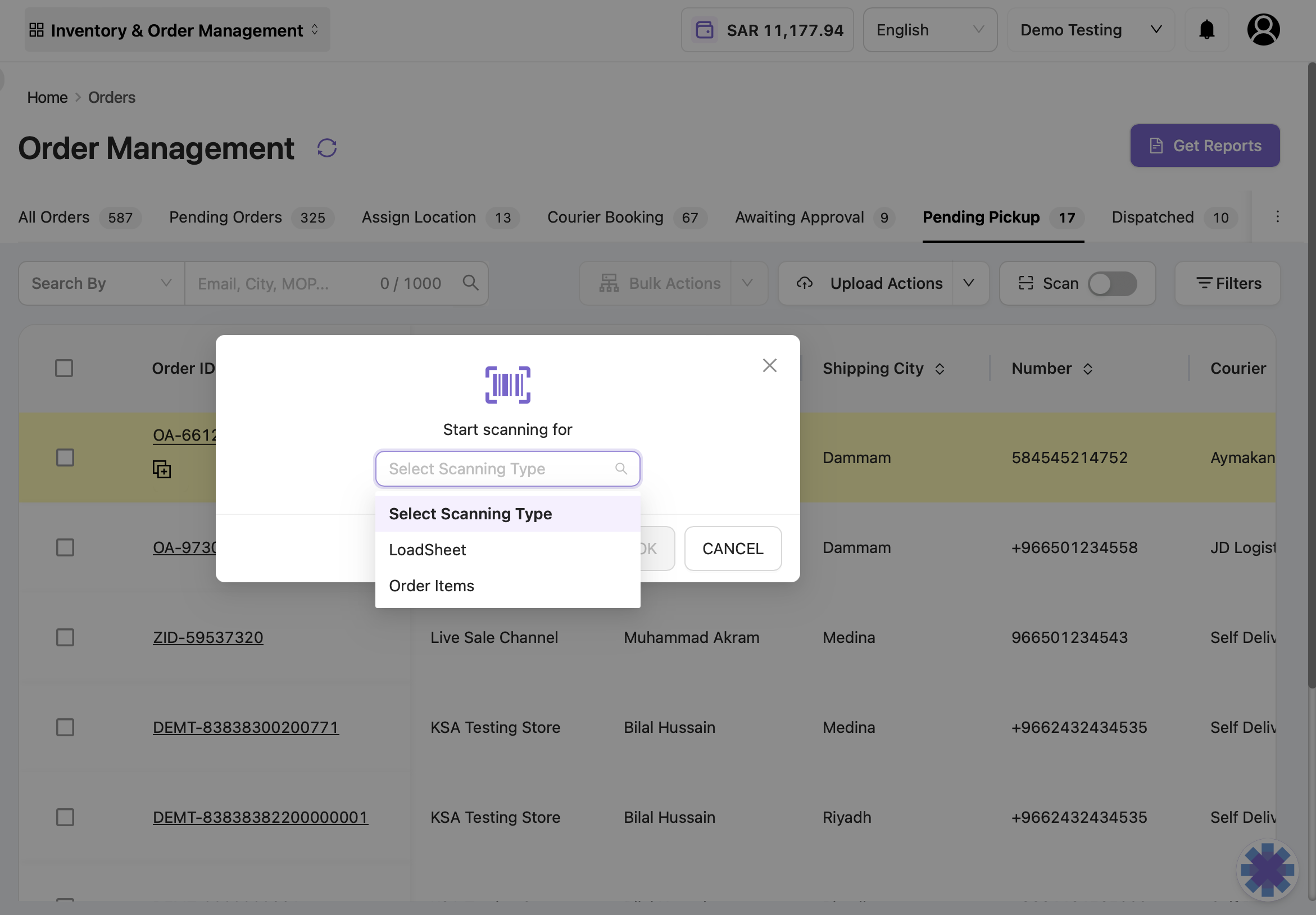Expand Upload Actions dropdown arrow
Screen dimensions: 1316x915
(969, 283)
